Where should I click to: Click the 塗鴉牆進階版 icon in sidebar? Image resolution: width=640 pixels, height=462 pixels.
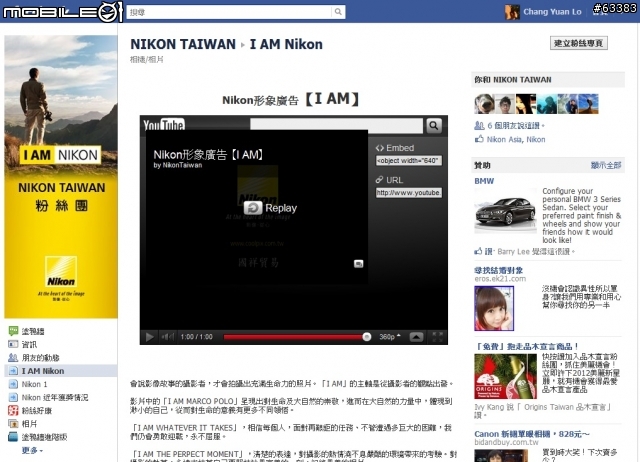click(x=13, y=437)
